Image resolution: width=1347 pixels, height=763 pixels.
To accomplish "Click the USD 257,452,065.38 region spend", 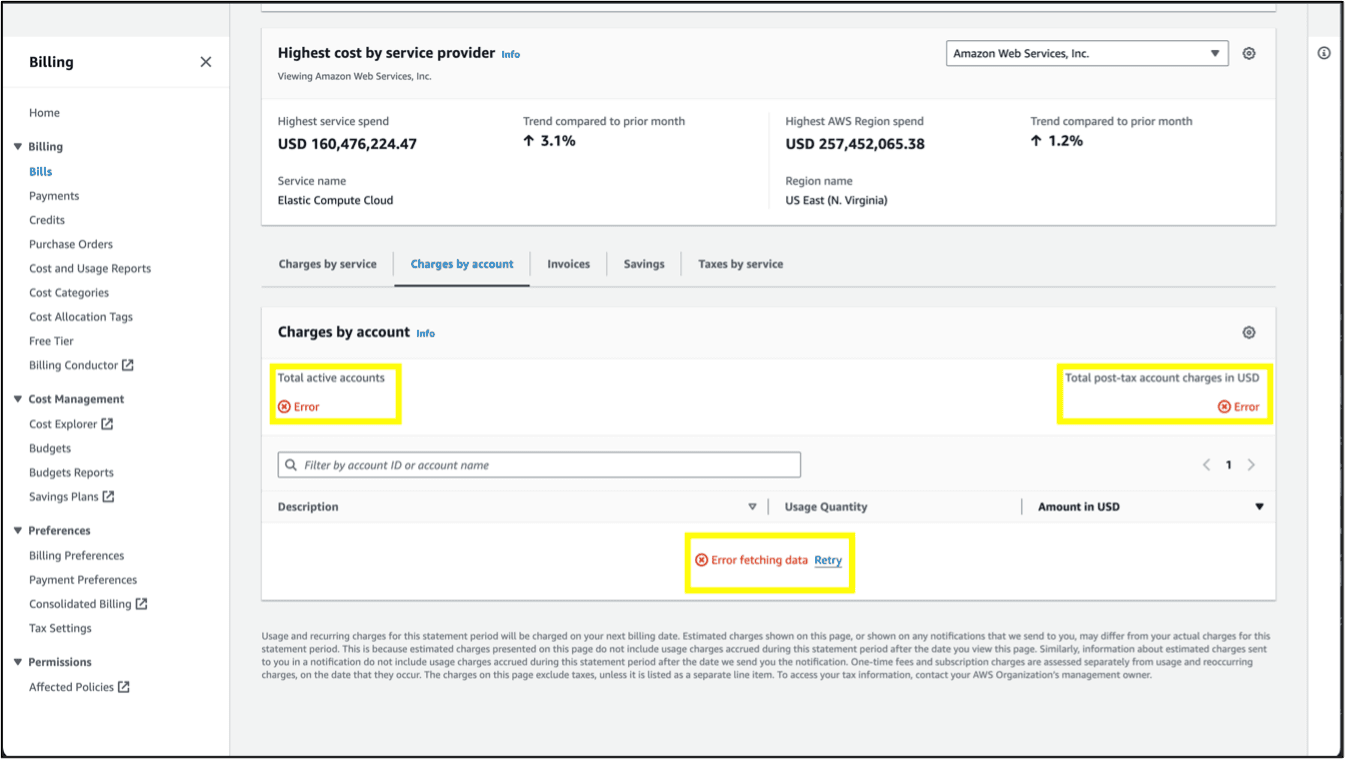I will (x=855, y=144).
